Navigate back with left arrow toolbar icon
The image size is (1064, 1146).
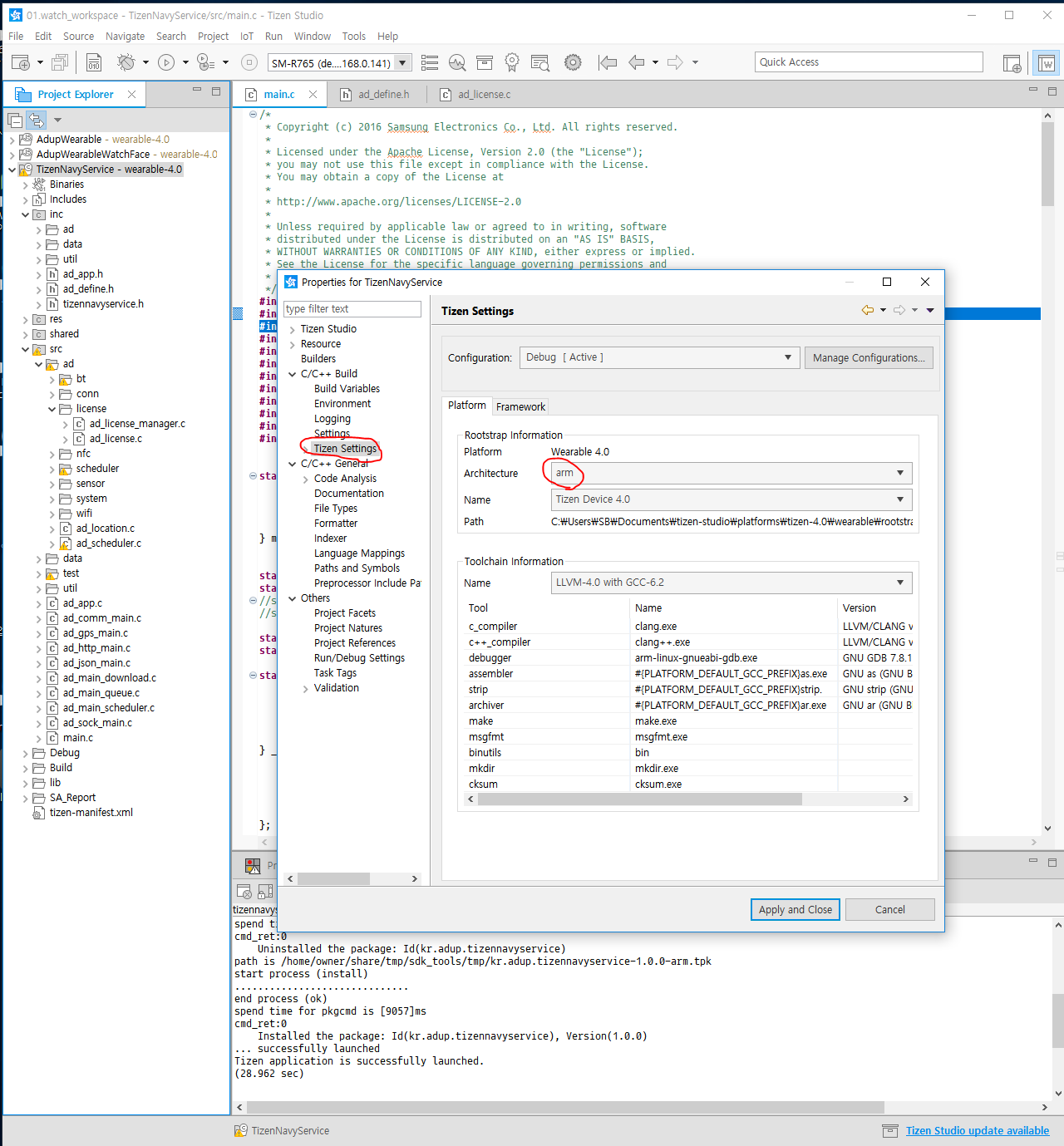coord(637,62)
